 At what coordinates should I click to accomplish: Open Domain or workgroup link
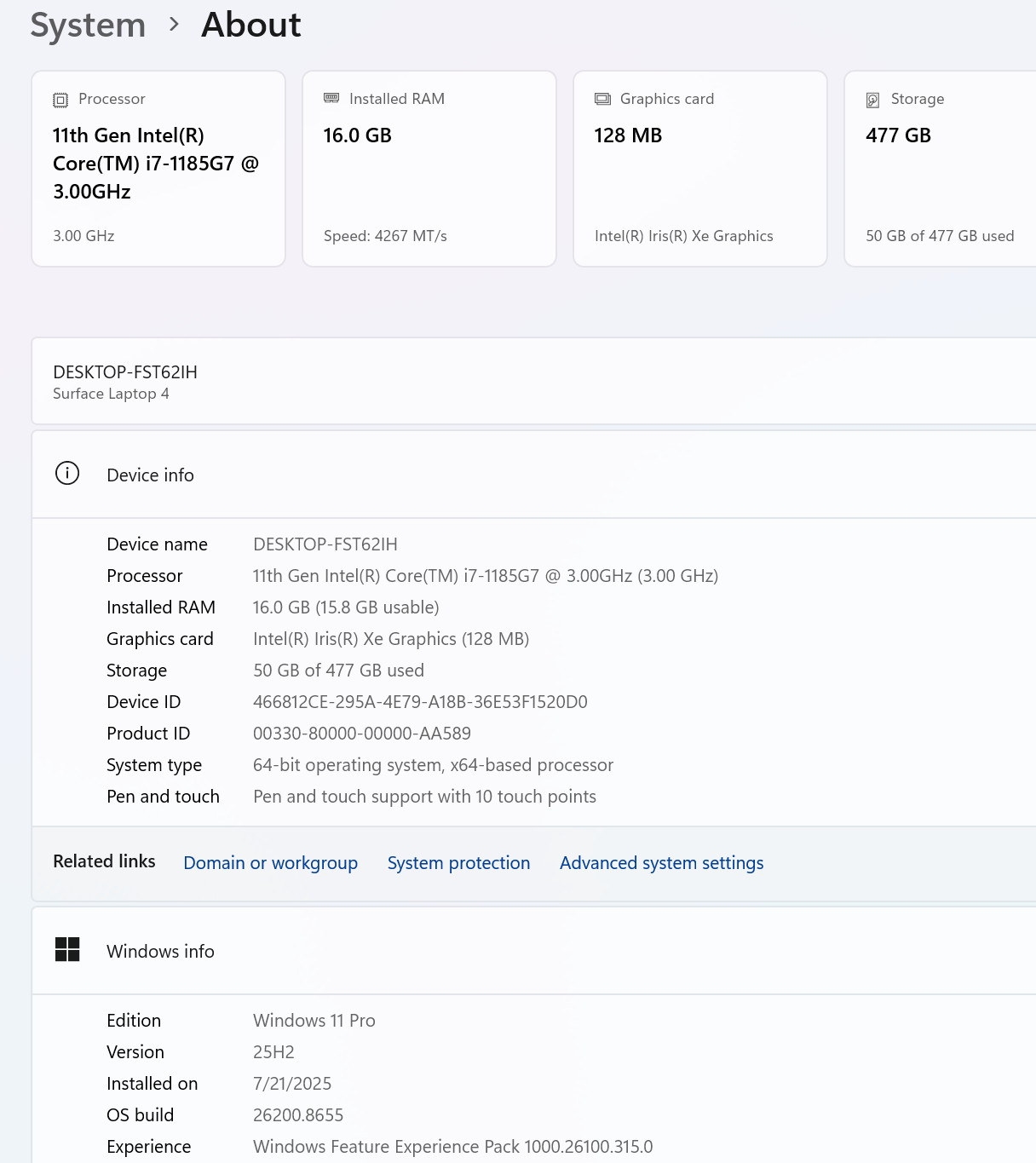271,862
